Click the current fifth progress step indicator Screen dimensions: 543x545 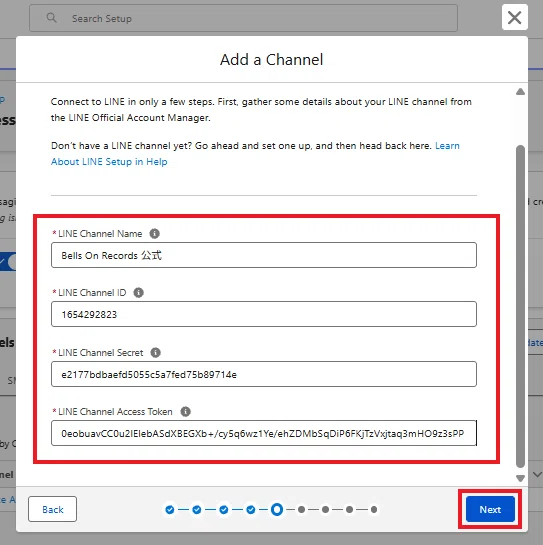coord(277,510)
